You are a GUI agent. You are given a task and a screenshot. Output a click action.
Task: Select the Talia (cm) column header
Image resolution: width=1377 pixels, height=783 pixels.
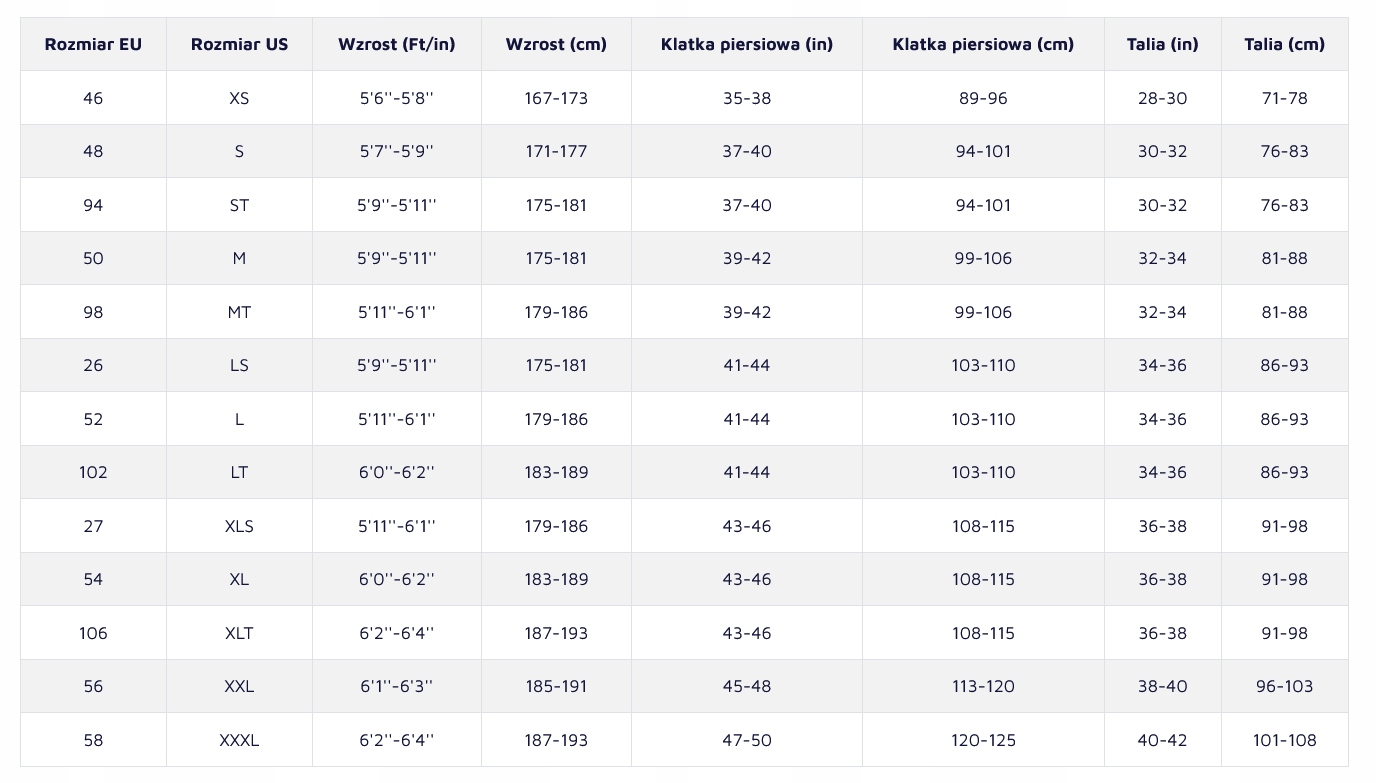tap(1284, 44)
